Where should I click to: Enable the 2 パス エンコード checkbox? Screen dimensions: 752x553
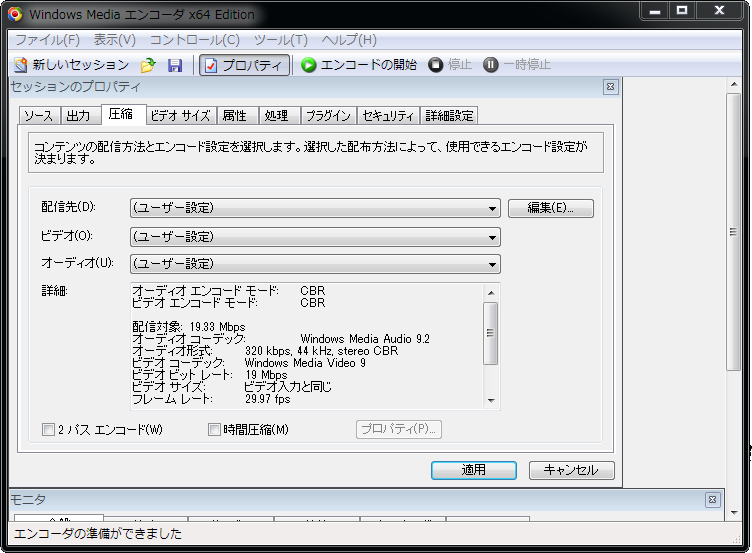[48, 430]
